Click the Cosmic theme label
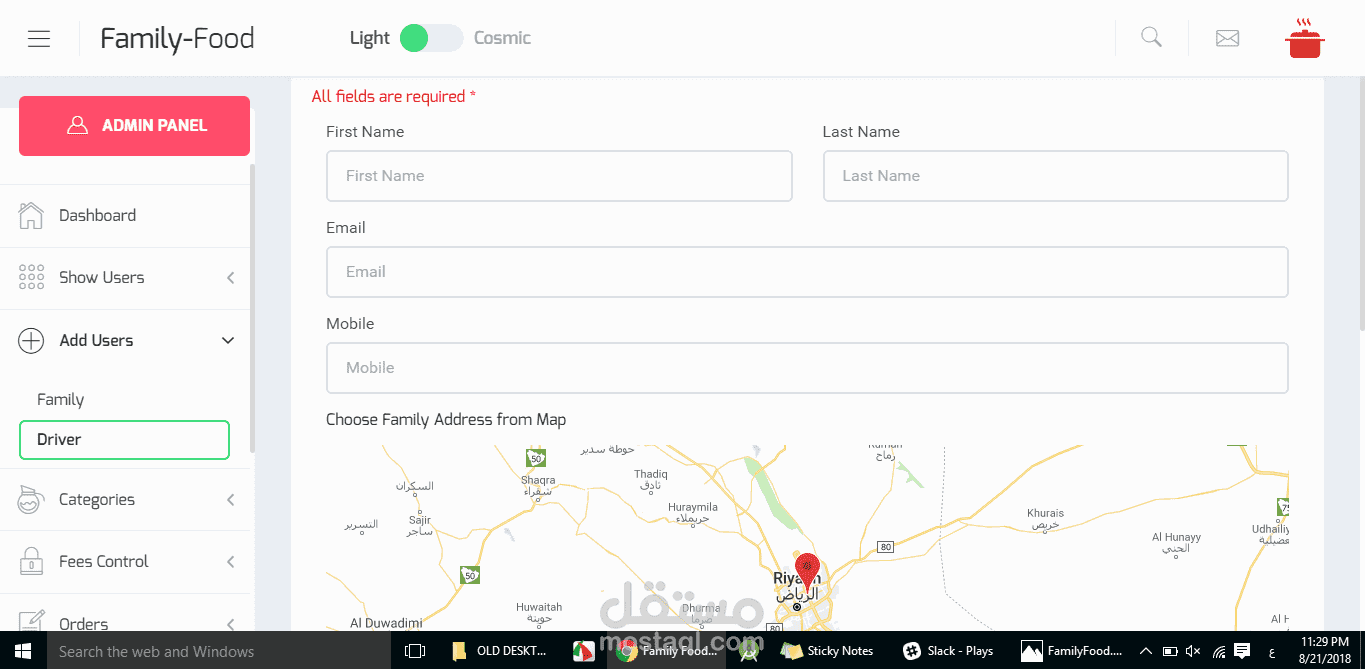Image resolution: width=1365 pixels, height=669 pixels. [502, 38]
